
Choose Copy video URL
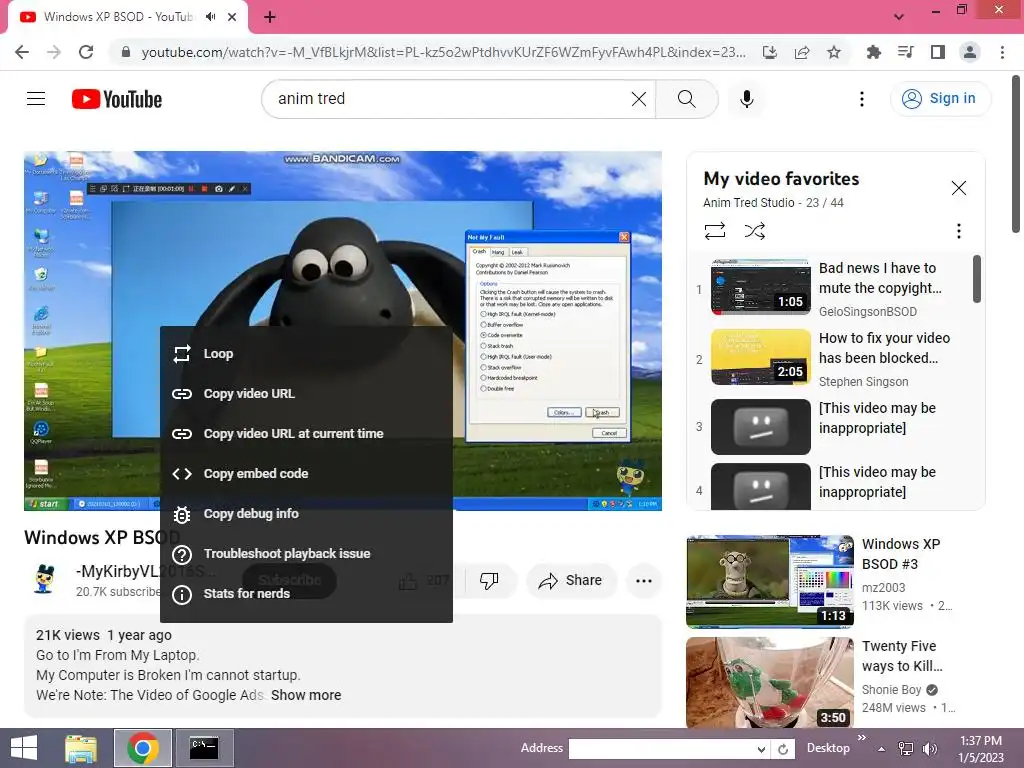pyautogui.click(x=306, y=394)
